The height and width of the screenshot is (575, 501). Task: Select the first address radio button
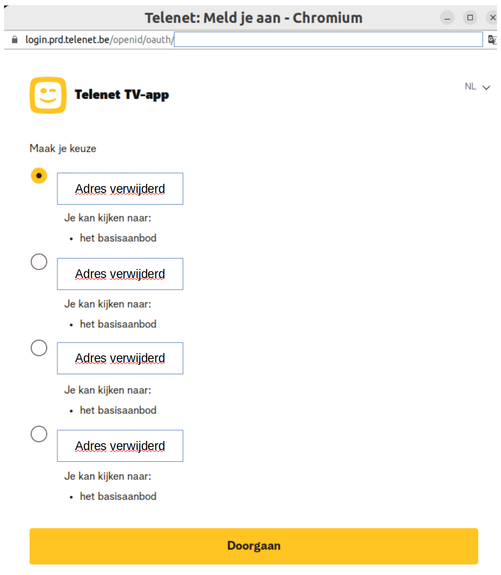tap(39, 176)
